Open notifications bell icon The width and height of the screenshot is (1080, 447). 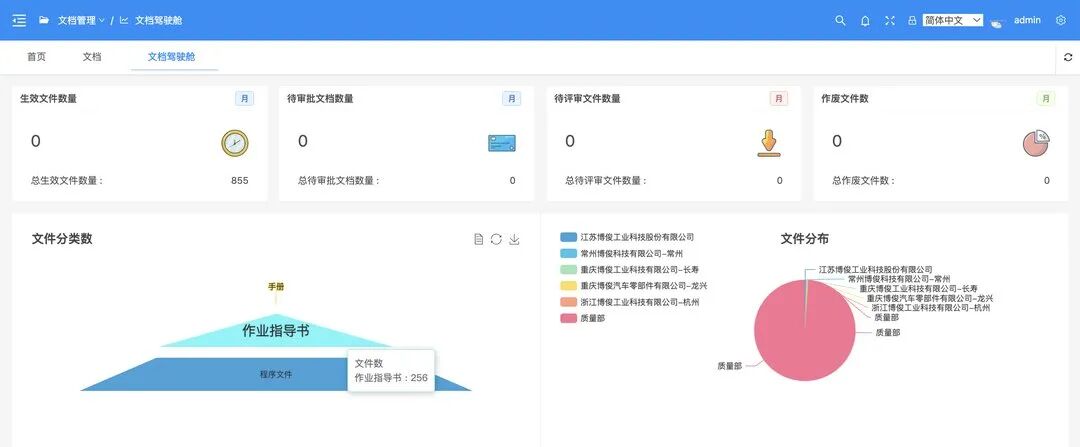(x=865, y=21)
